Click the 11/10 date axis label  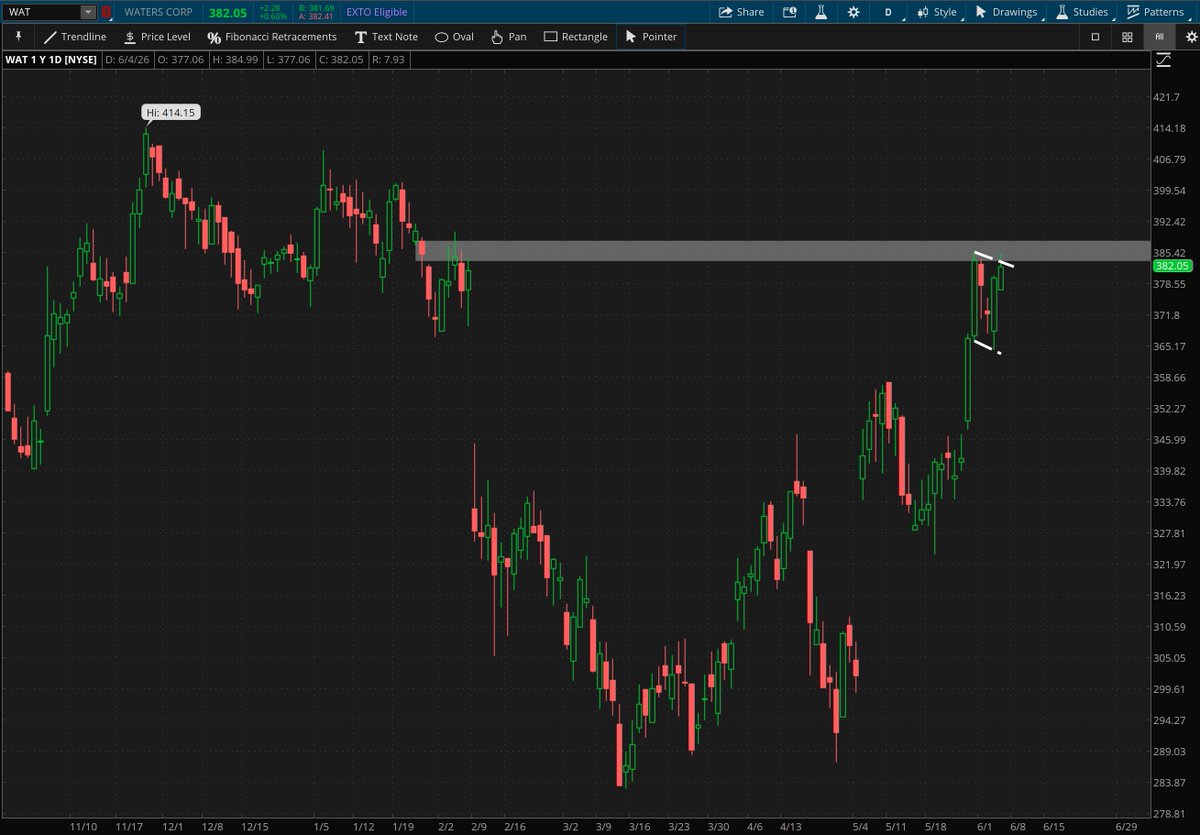point(83,827)
